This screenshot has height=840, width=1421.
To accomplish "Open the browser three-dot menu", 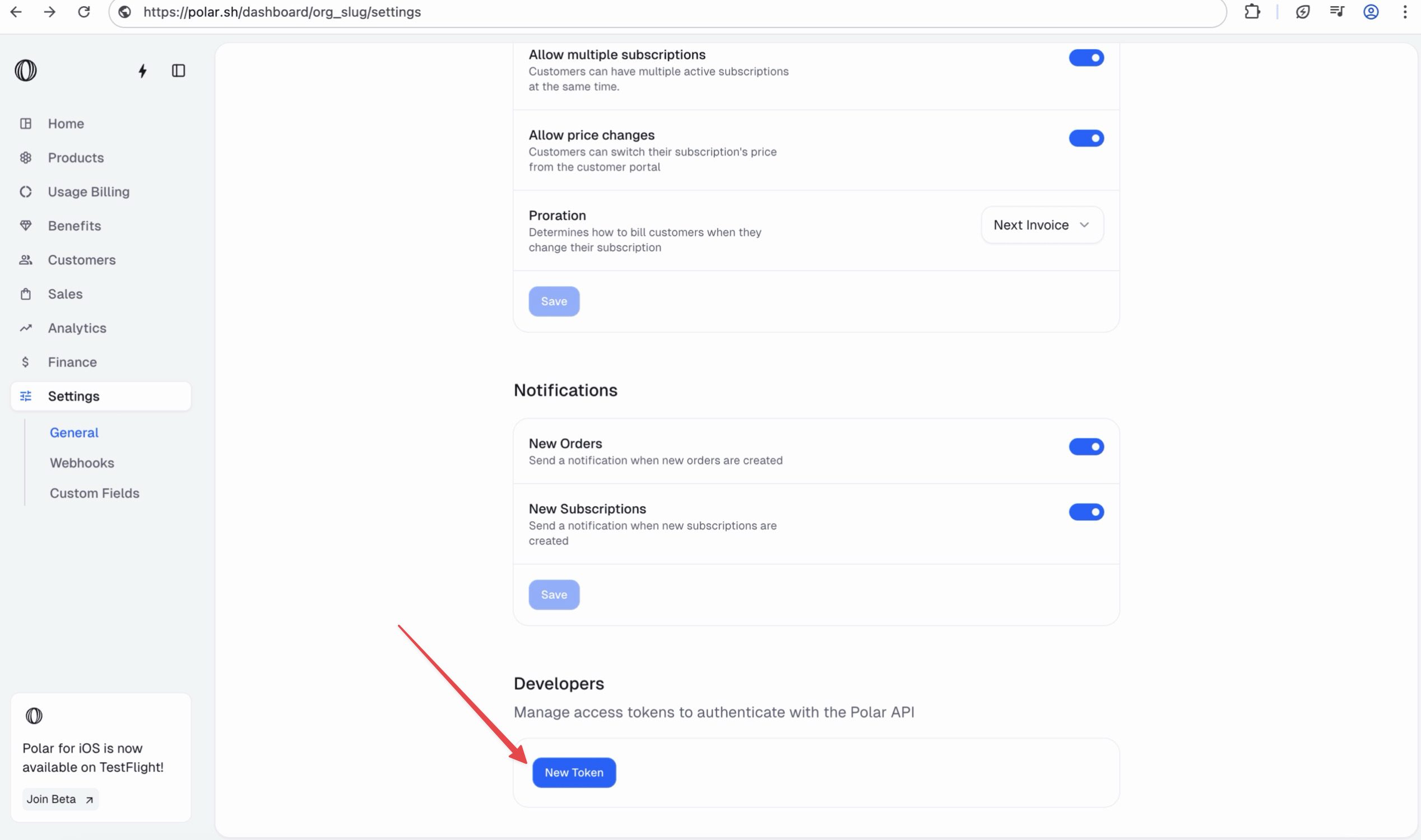I will pyautogui.click(x=1405, y=12).
